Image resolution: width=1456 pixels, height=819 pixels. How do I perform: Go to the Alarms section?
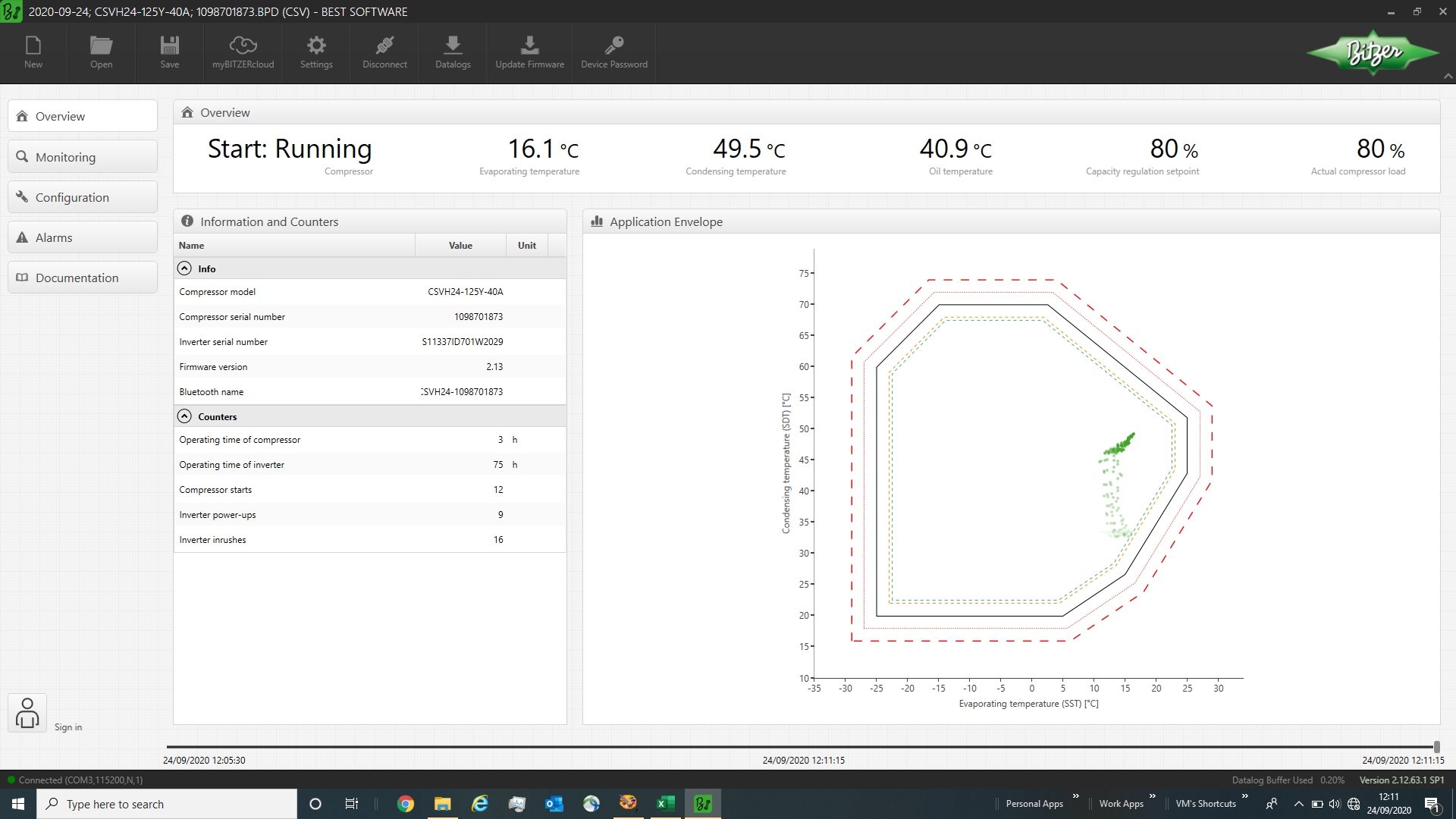83,237
